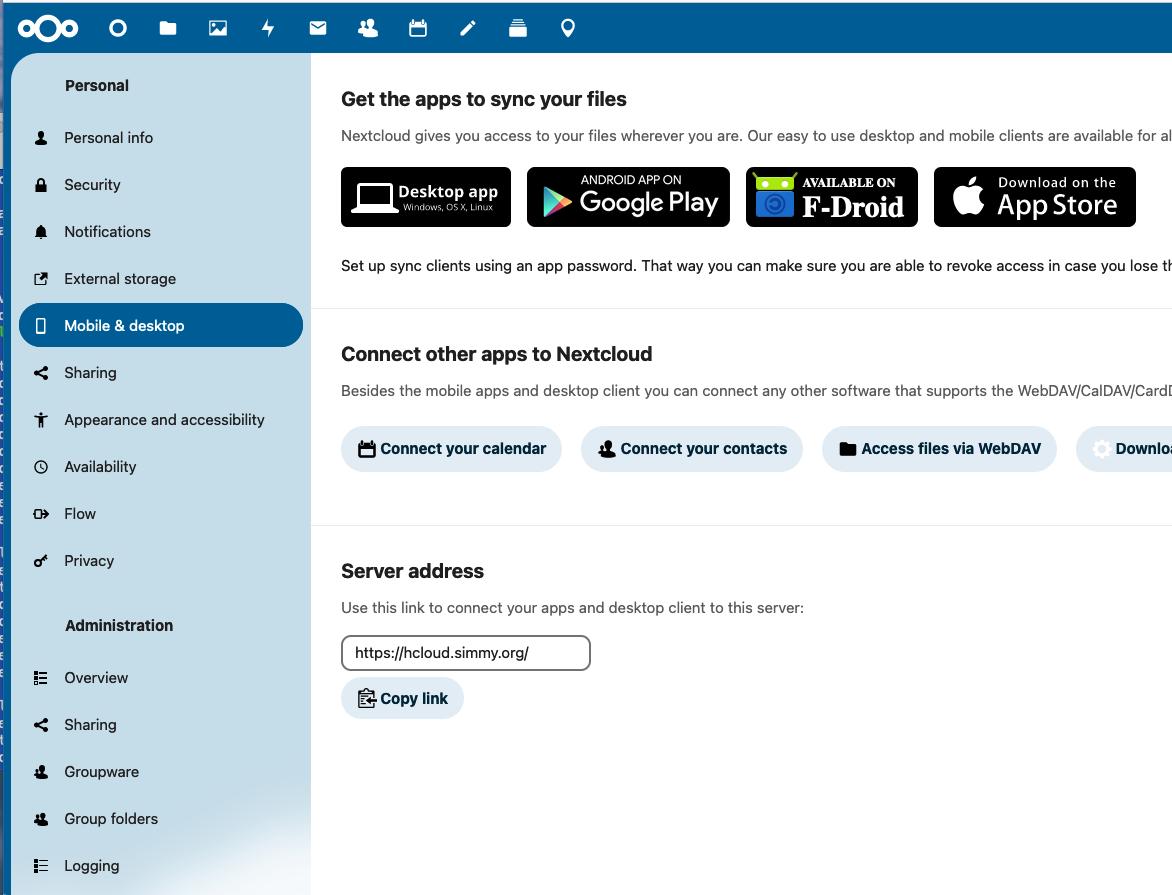Open Security settings section
The height and width of the screenshot is (895, 1172).
point(92,185)
